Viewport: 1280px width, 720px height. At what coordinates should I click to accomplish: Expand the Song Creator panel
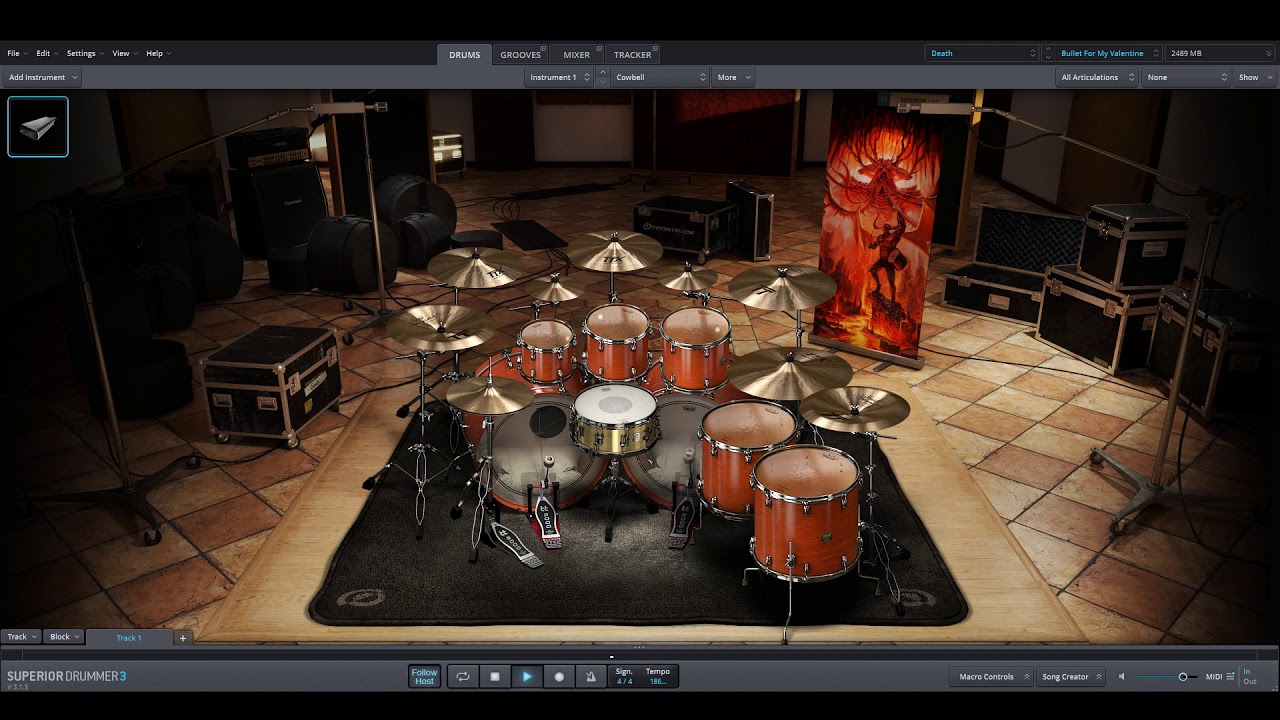1070,677
